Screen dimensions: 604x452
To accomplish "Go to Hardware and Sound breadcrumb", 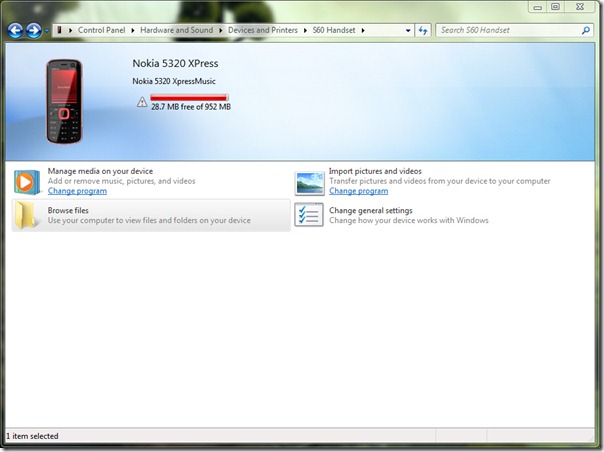I will click(x=175, y=30).
